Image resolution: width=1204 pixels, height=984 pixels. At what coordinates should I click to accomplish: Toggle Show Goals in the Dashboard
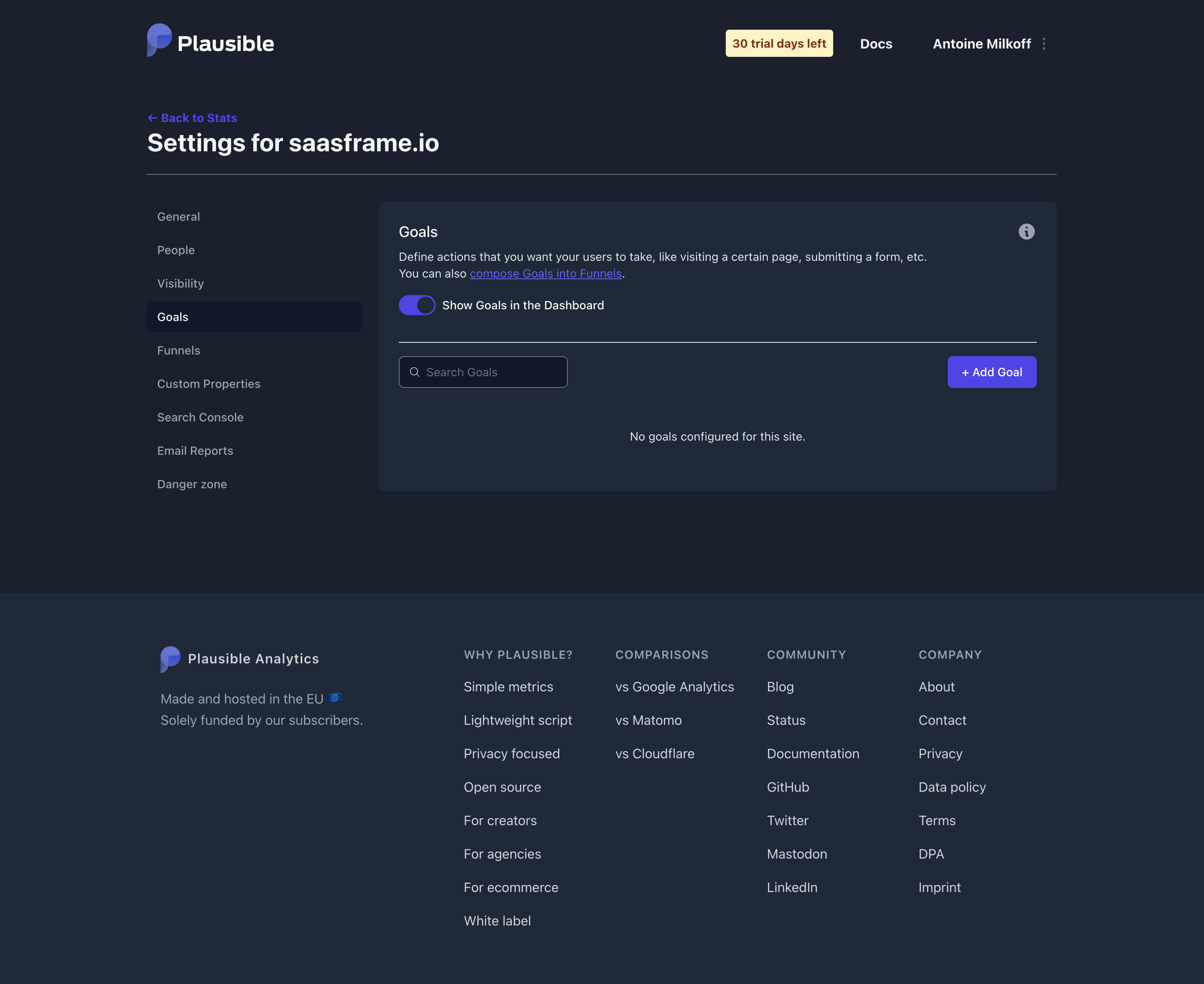point(417,305)
